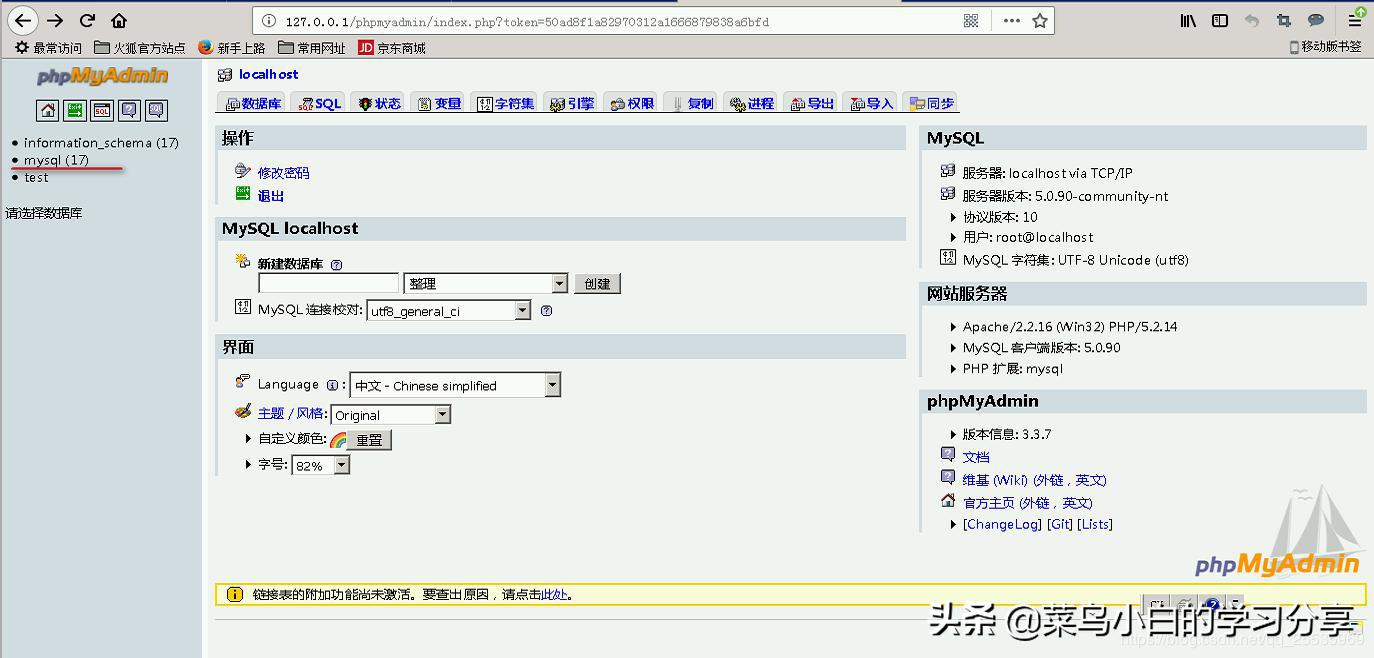1374x658 pixels.
Task: Switch to the 数据库 tab
Action: click(253, 103)
